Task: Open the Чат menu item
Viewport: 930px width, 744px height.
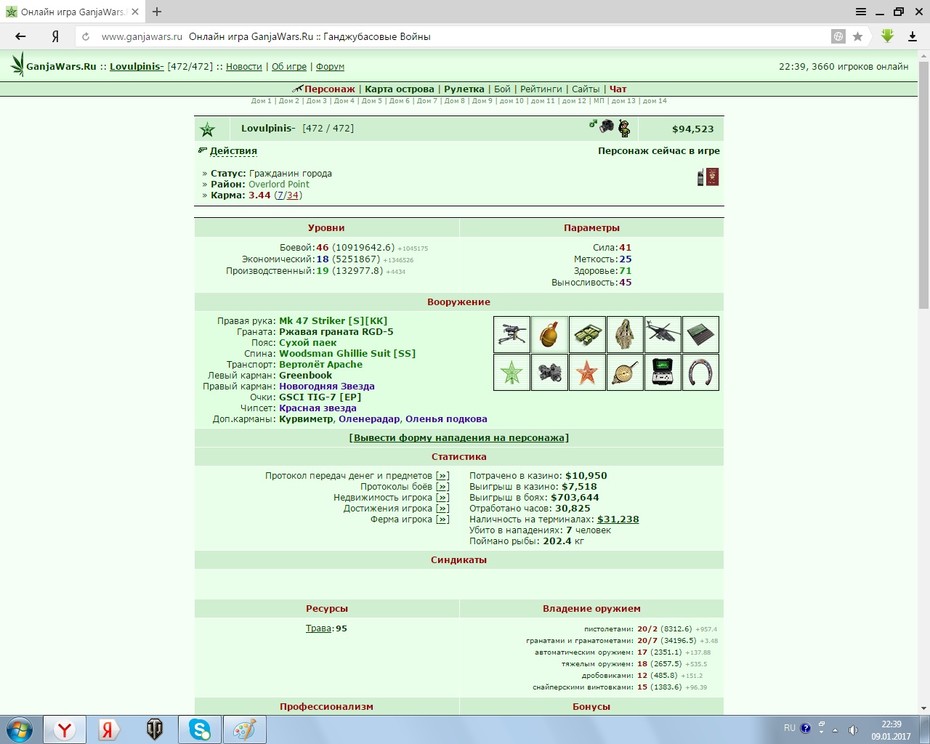Action: click(x=617, y=89)
